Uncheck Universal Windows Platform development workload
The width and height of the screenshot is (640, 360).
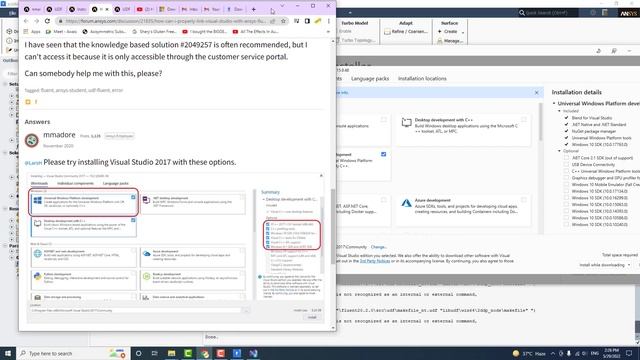(383, 154)
